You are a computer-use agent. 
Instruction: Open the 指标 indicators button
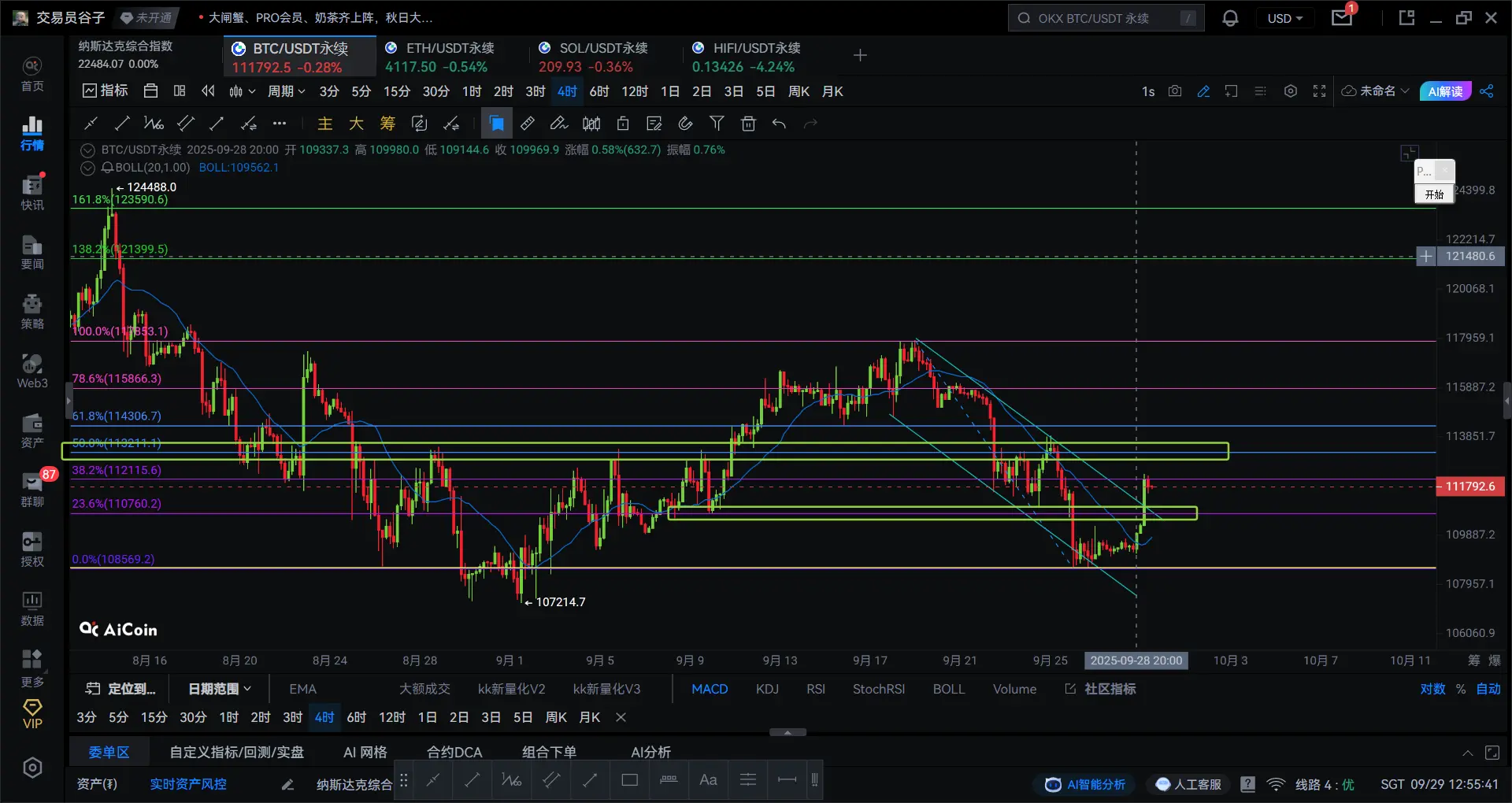[105, 91]
